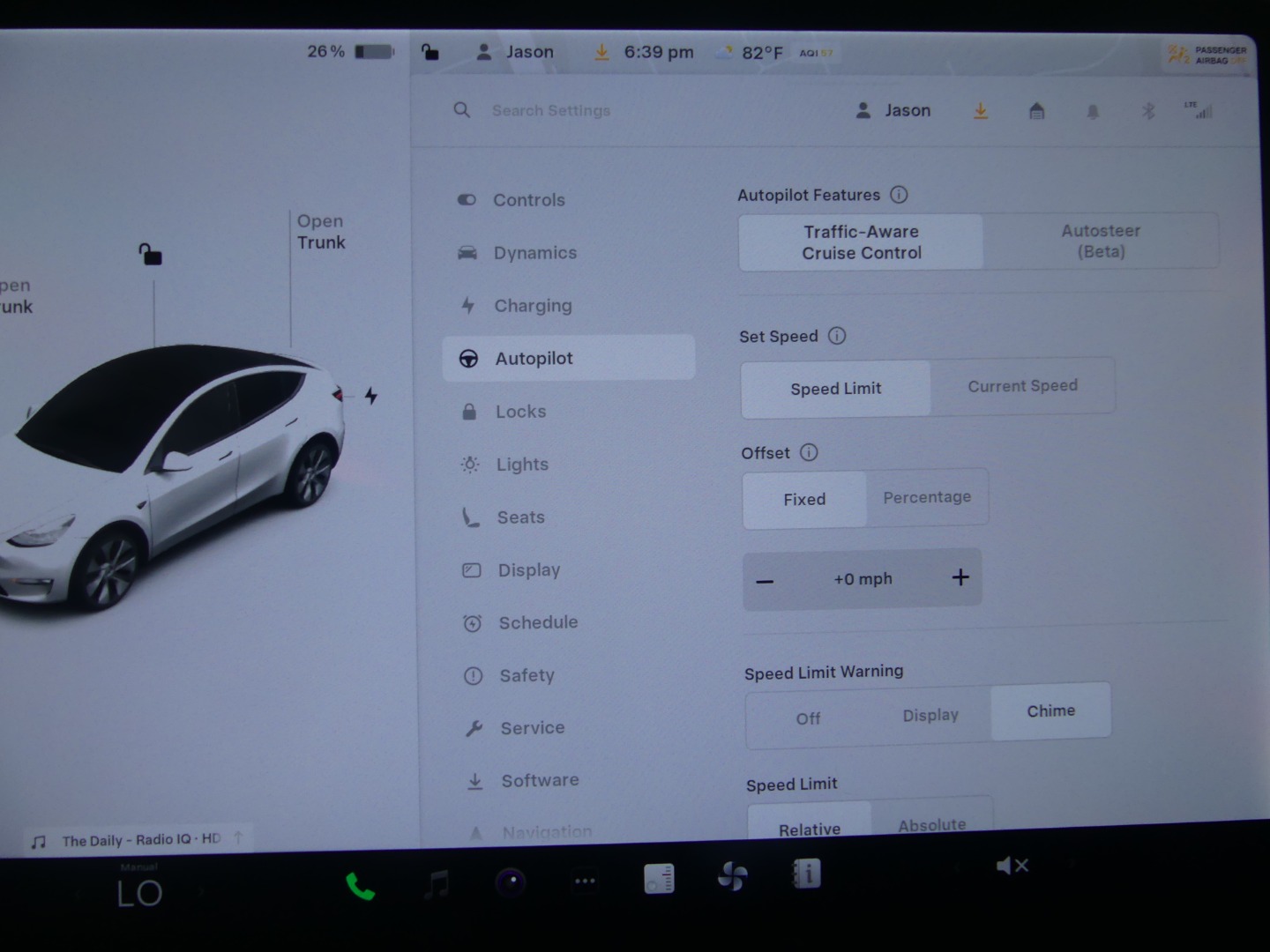Turn Speed Limit Warning Off
Viewport: 1270px width, 952px height.
(x=808, y=718)
